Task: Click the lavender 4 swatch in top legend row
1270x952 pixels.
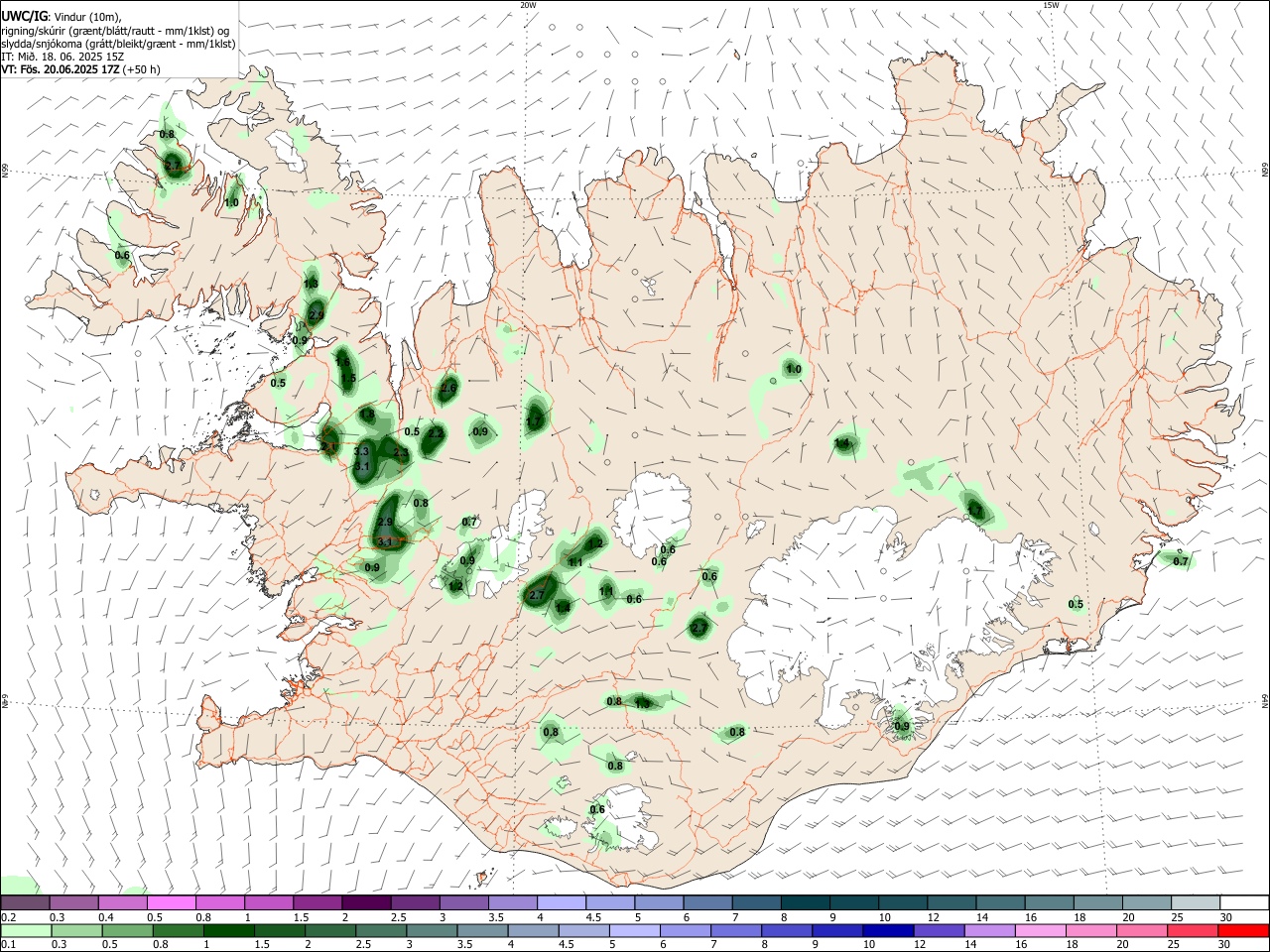Action: pos(562,902)
